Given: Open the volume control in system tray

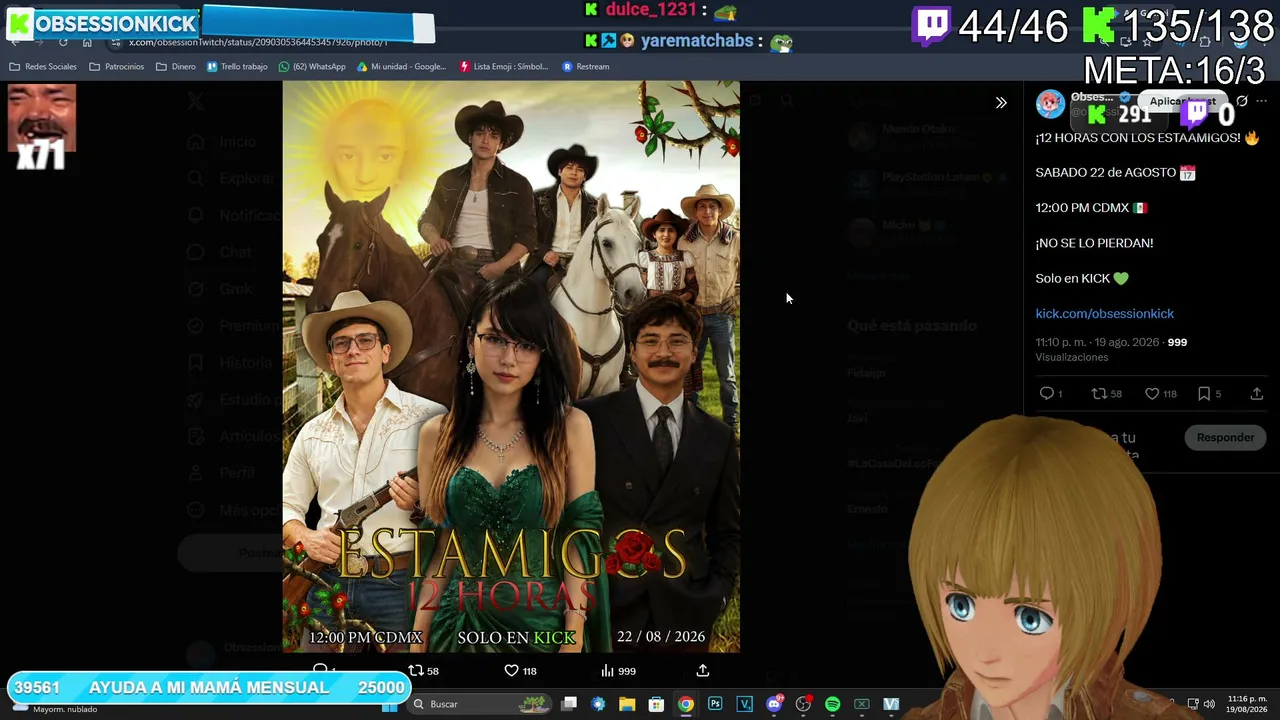Looking at the screenshot, I should point(1209,704).
